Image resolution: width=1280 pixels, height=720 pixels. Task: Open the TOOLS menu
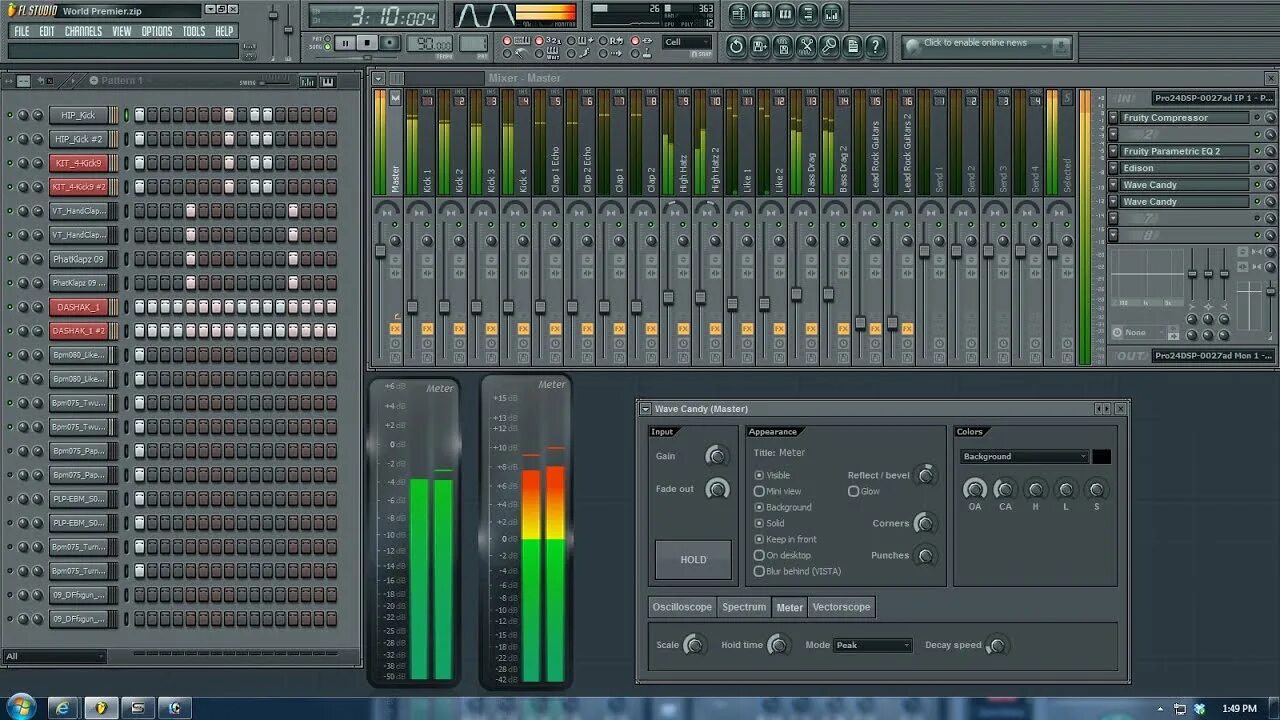coord(193,32)
